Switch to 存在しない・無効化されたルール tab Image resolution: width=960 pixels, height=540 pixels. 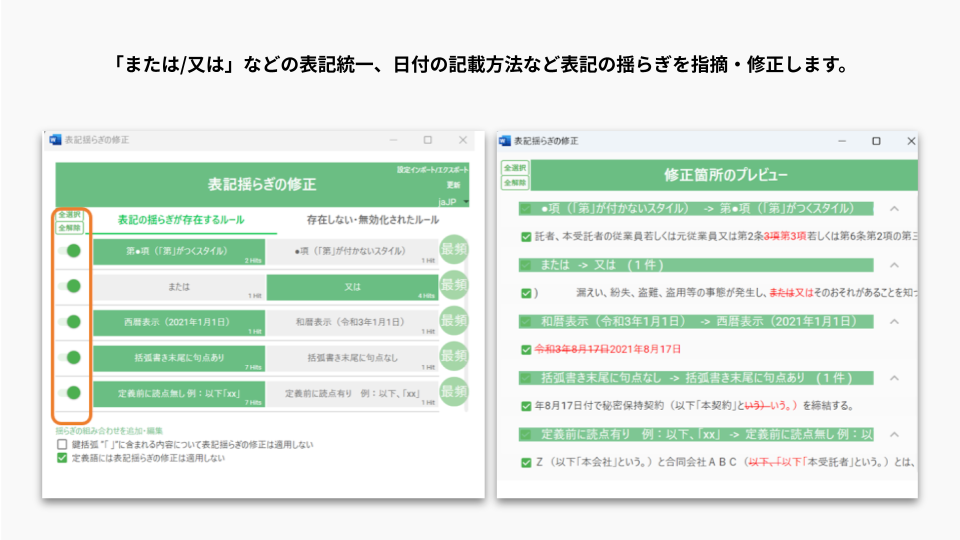coord(372,220)
